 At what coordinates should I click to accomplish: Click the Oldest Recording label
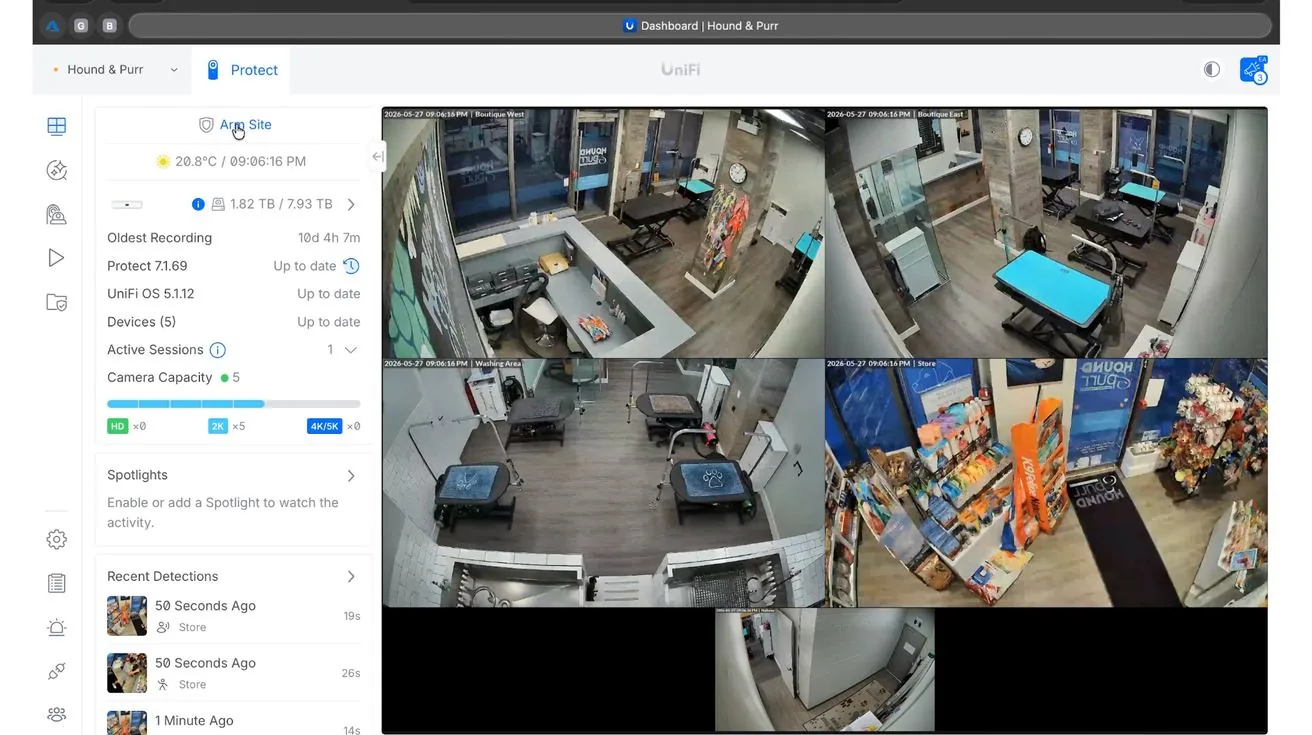point(159,238)
